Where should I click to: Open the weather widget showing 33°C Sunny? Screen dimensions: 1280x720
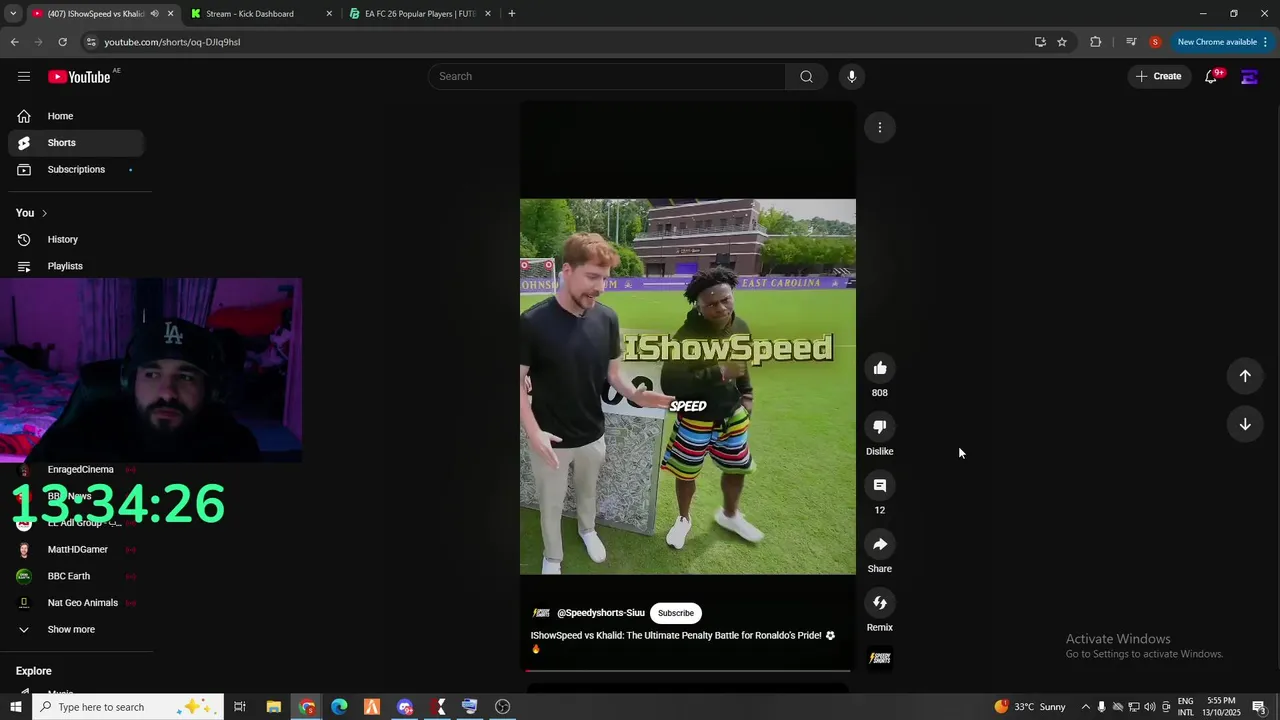[1031, 707]
